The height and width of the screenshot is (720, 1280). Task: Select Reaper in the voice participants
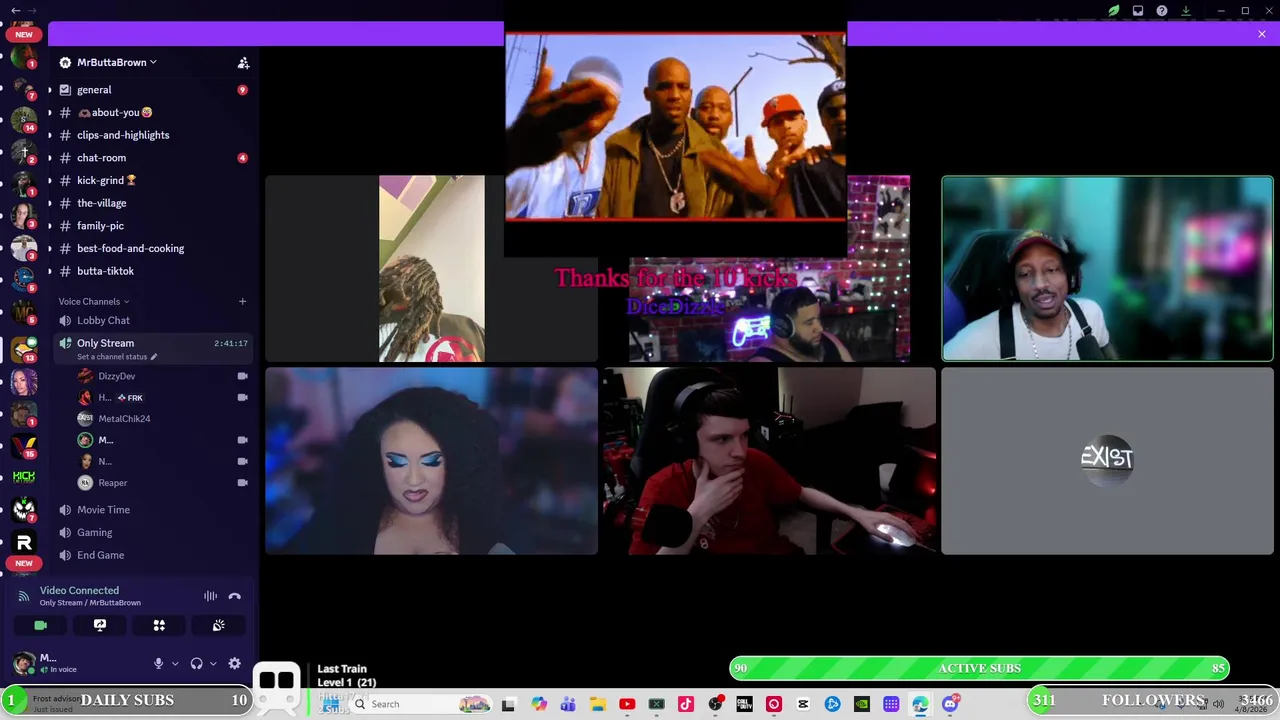click(x=112, y=483)
